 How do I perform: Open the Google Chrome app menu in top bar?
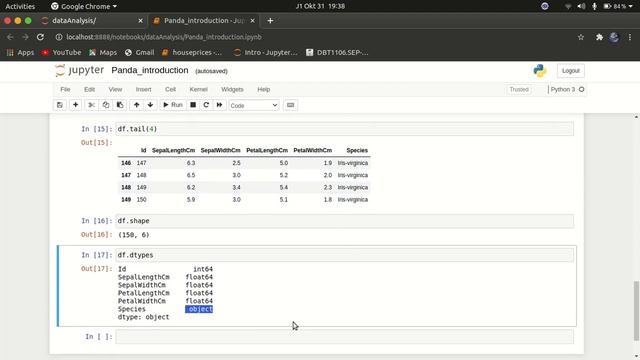pos(84,6)
